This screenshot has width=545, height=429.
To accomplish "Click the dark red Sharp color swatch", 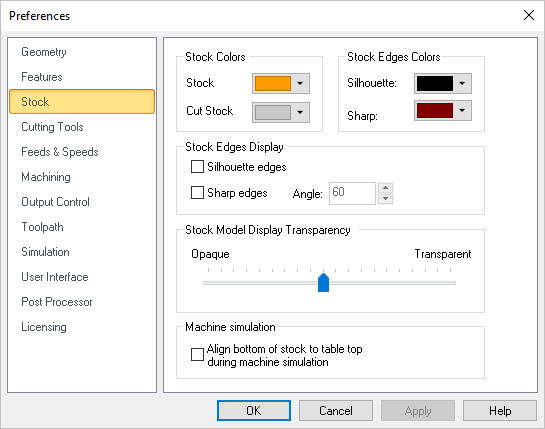I will pos(435,111).
